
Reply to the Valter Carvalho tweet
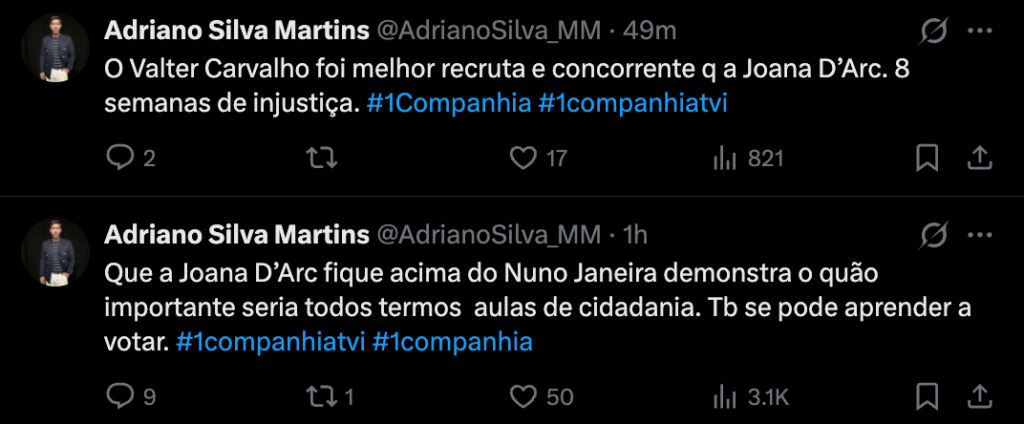click(x=120, y=158)
